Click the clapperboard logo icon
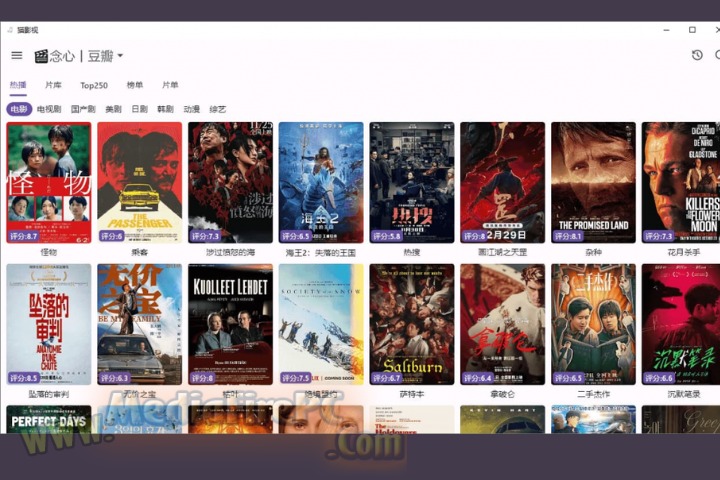Image resolution: width=720 pixels, height=480 pixels. click(41, 56)
